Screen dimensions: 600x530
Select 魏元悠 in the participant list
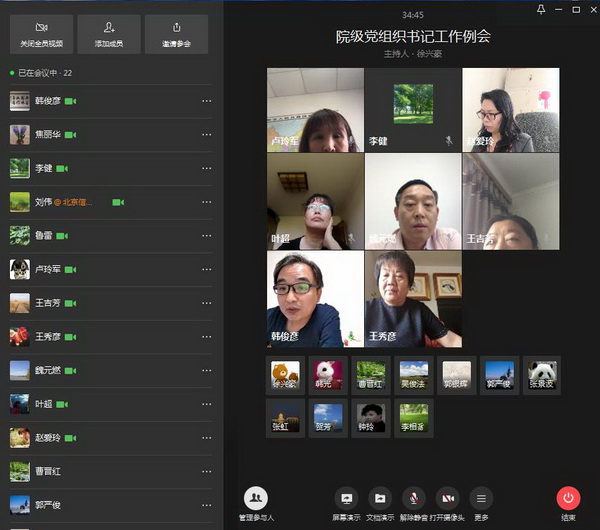(48, 370)
